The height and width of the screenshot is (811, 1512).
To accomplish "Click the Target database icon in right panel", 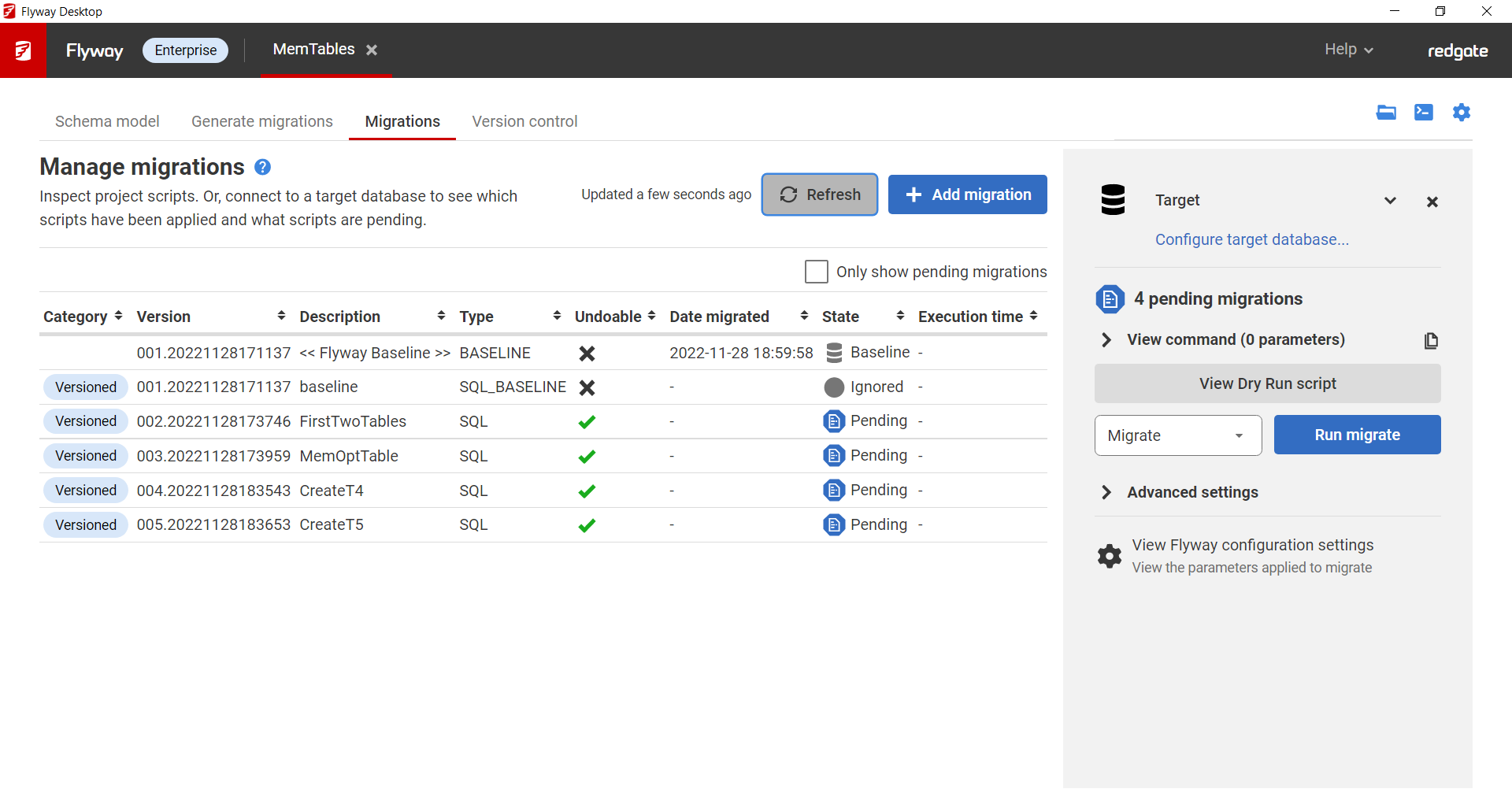I will click(x=1113, y=200).
